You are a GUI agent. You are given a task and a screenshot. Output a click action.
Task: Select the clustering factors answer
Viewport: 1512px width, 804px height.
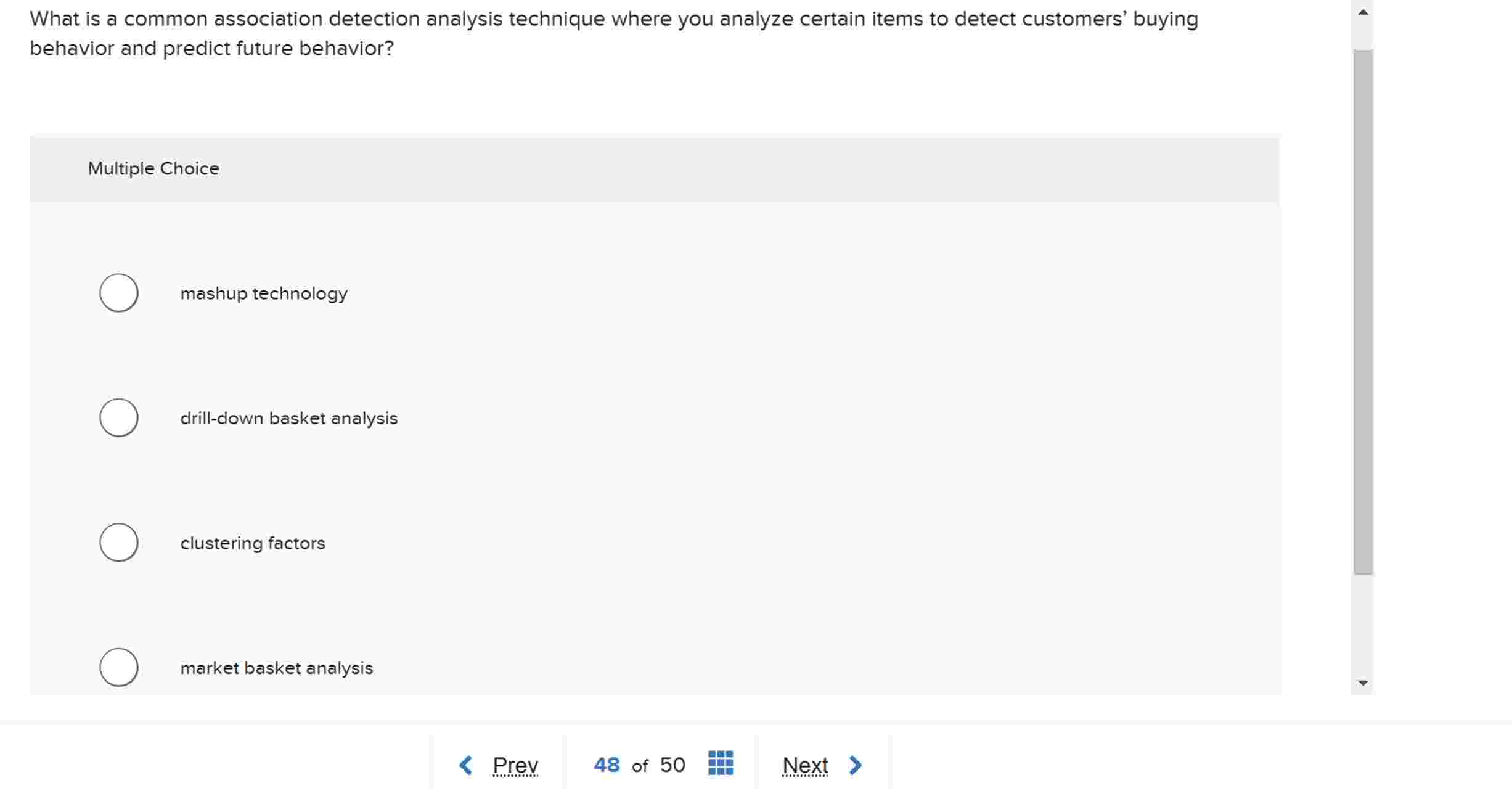(x=118, y=543)
